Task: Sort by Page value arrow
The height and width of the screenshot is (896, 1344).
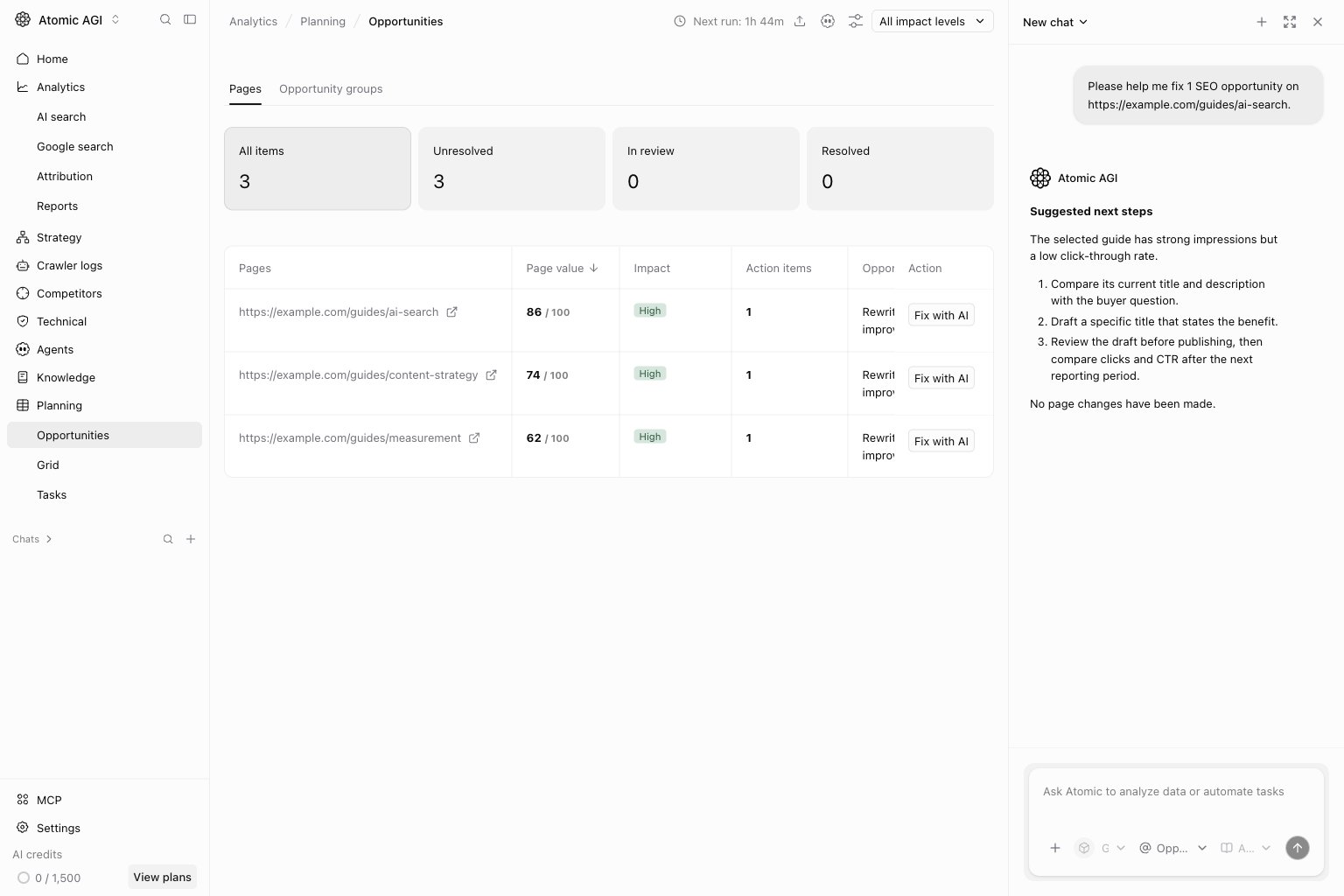Action: coord(594,268)
